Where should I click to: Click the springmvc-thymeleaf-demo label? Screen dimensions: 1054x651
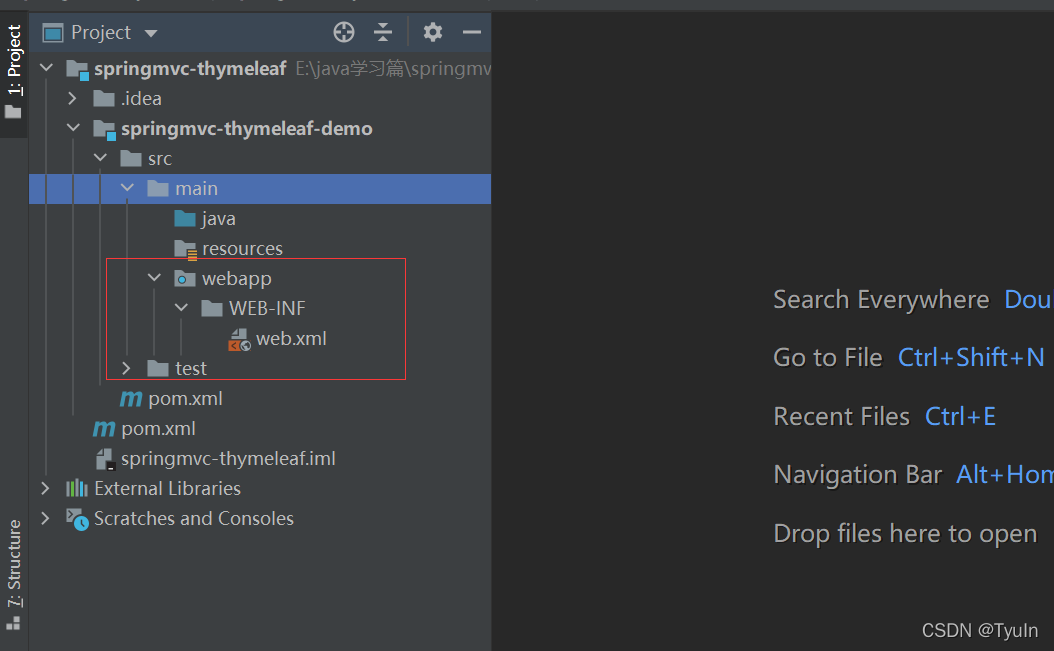click(x=246, y=128)
